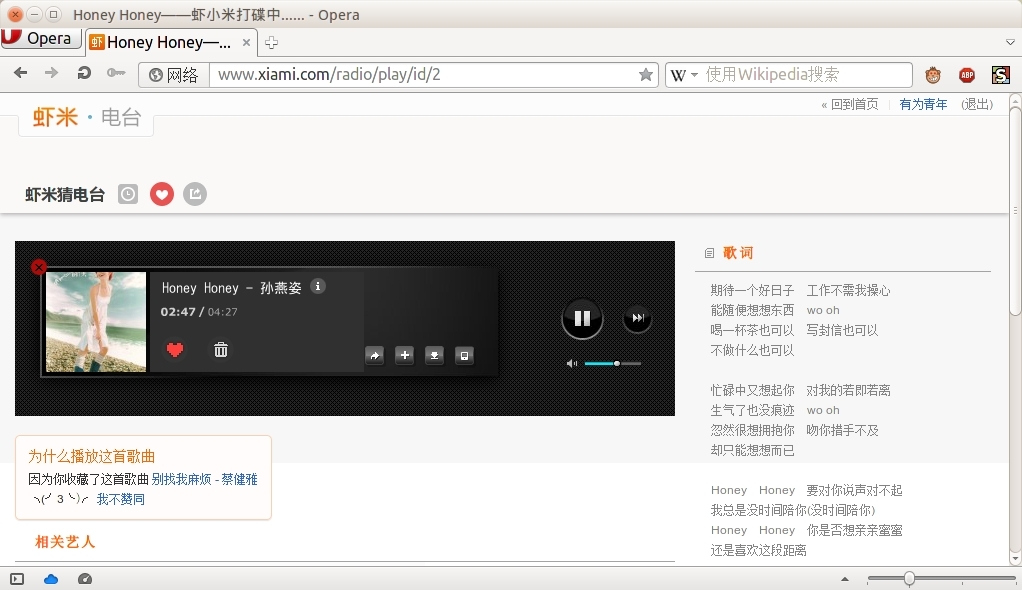Click the album cover thumbnail

click(95, 320)
